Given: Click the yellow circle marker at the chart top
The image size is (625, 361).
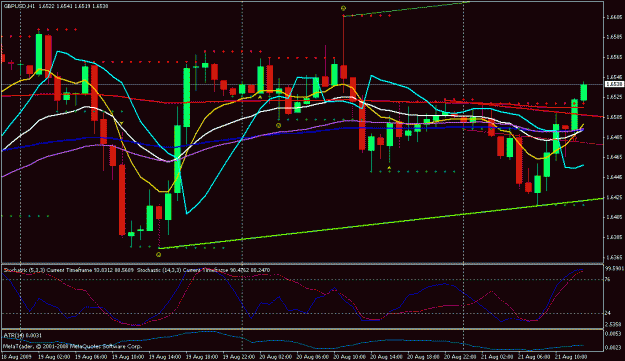Looking at the screenshot, I should [343, 8].
